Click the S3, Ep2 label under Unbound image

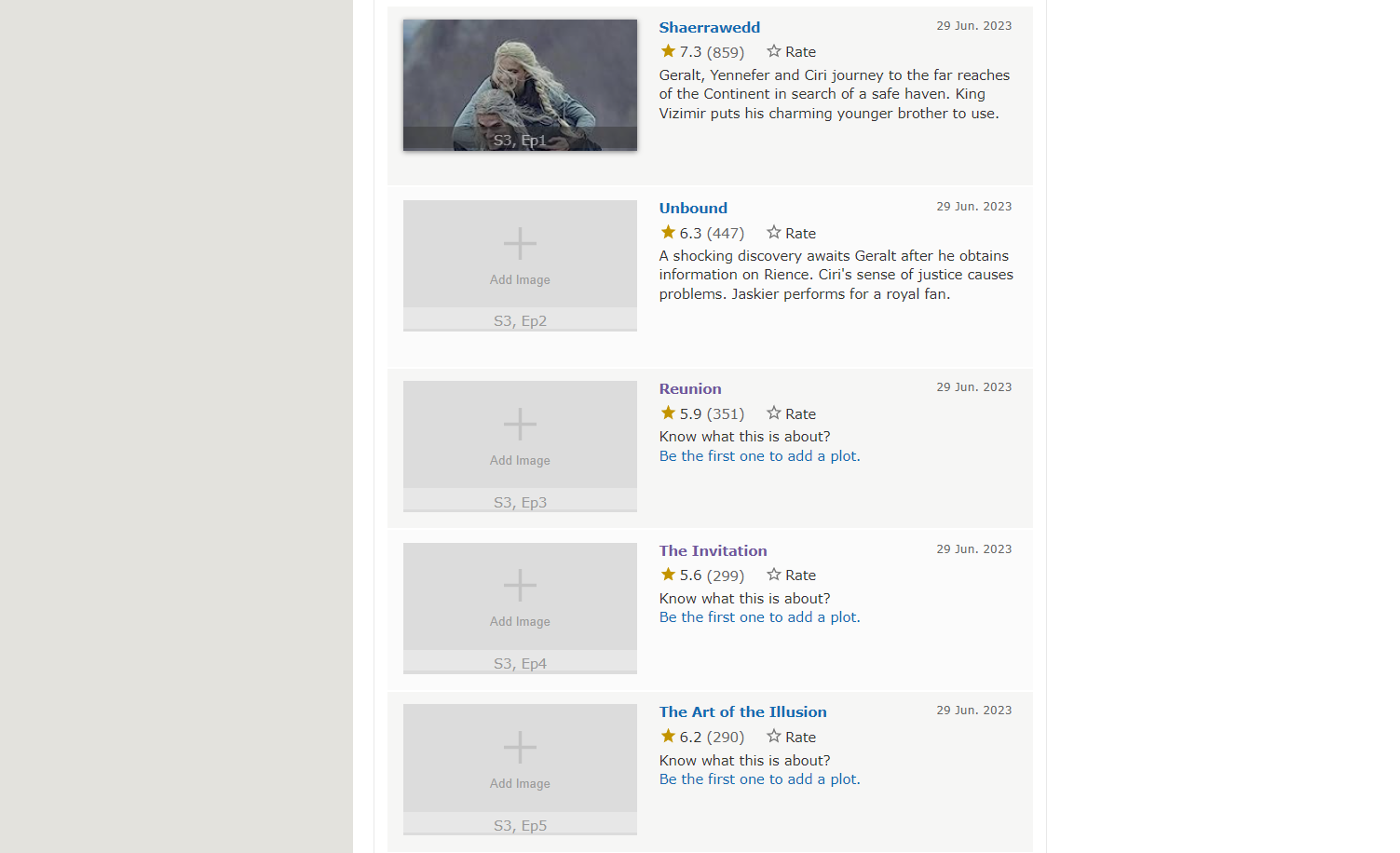click(x=520, y=321)
